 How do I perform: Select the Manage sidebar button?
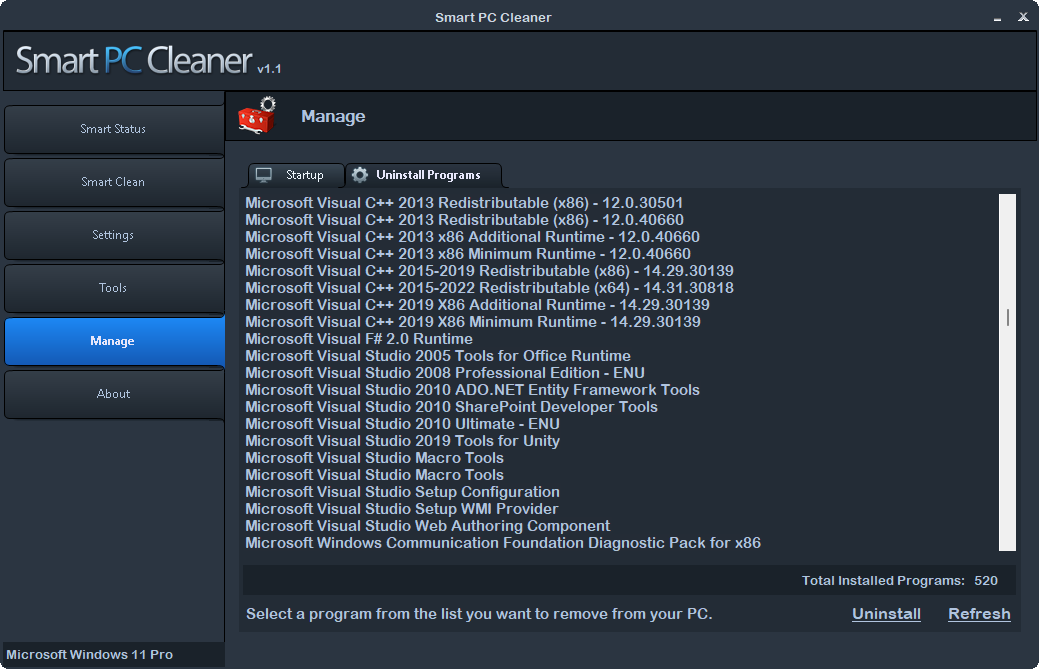click(113, 341)
